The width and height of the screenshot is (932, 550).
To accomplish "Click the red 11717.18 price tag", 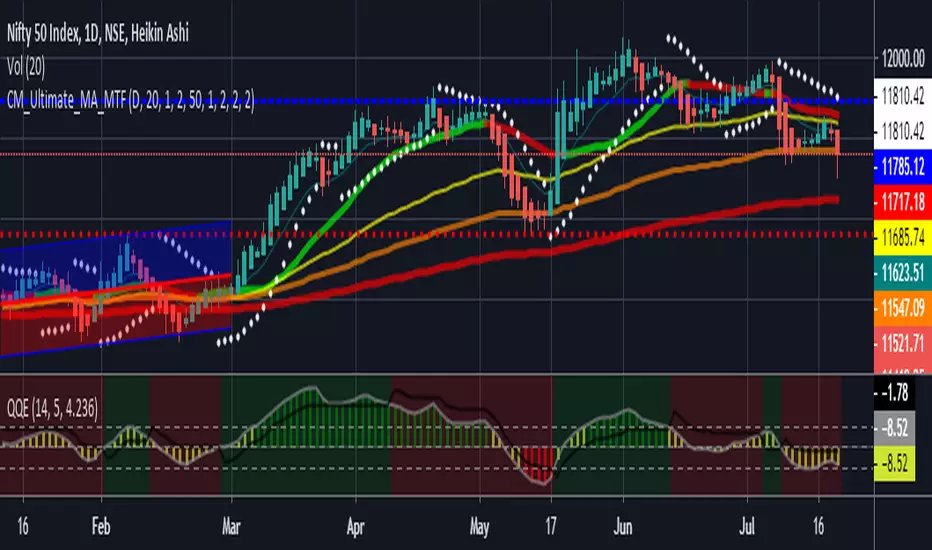I will click(903, 202).
